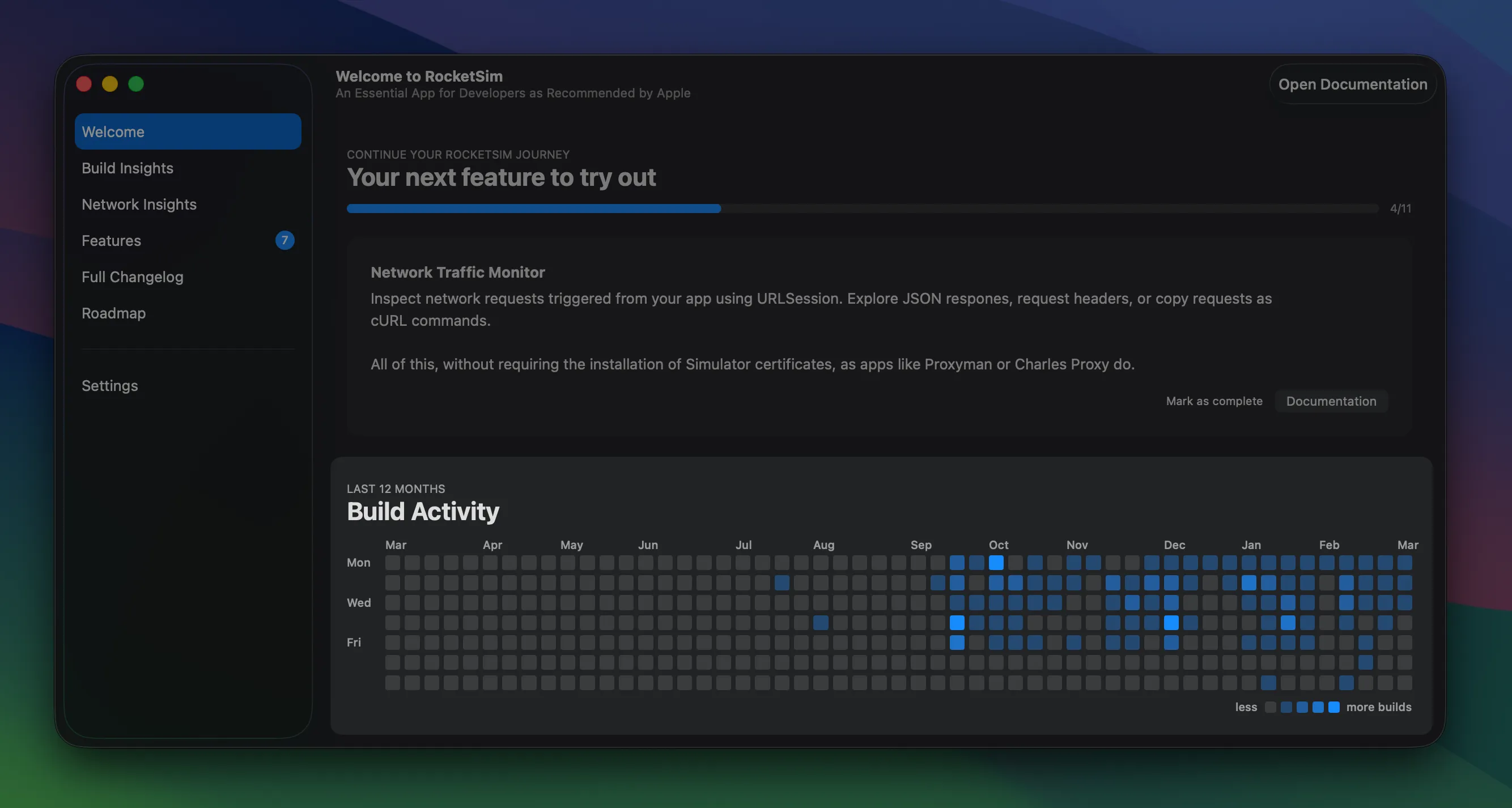This screenshot has height=808, width=1512.
Task: Click the highlighted December Thursday cell
Action: point(1171,624)
